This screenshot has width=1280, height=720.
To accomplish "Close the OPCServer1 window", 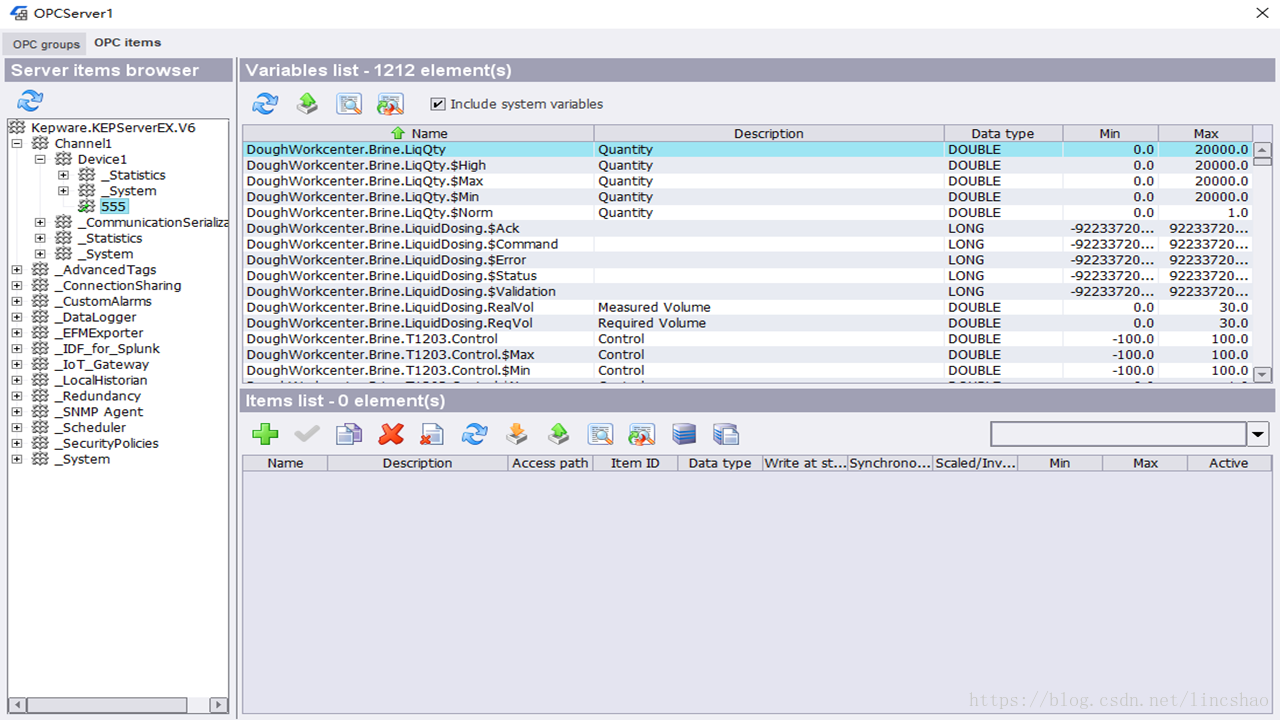I will pos(1261,13).
